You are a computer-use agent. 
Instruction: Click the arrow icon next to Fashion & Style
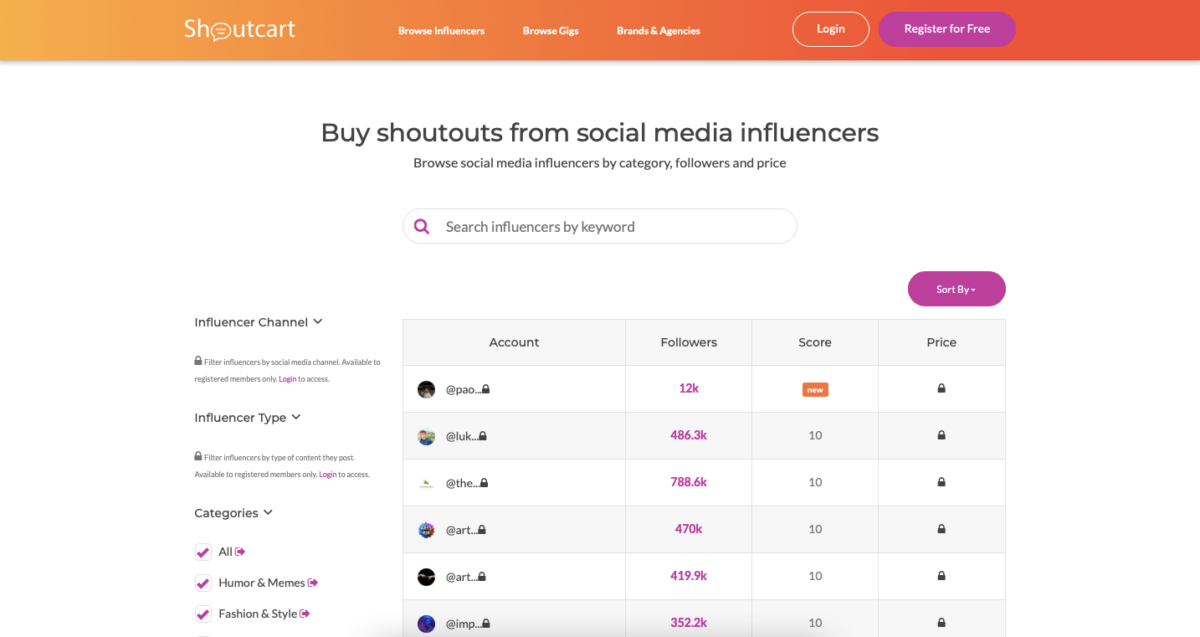[x=305, y=613]
